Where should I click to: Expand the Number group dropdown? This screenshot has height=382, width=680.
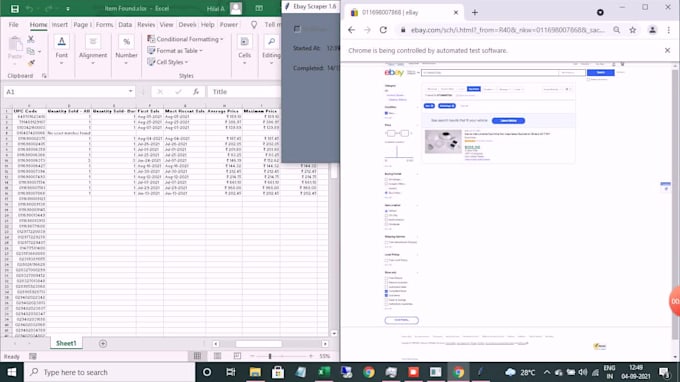(126, 63)
